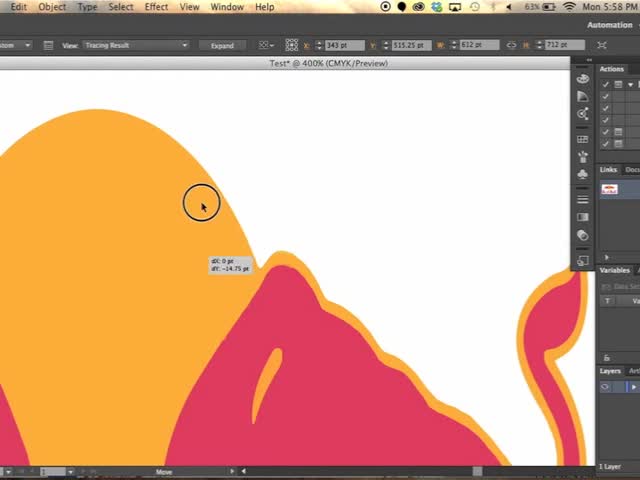Open the align options dropdown
Viewport: 640px width, 480px height.
(x=266, y=45)
